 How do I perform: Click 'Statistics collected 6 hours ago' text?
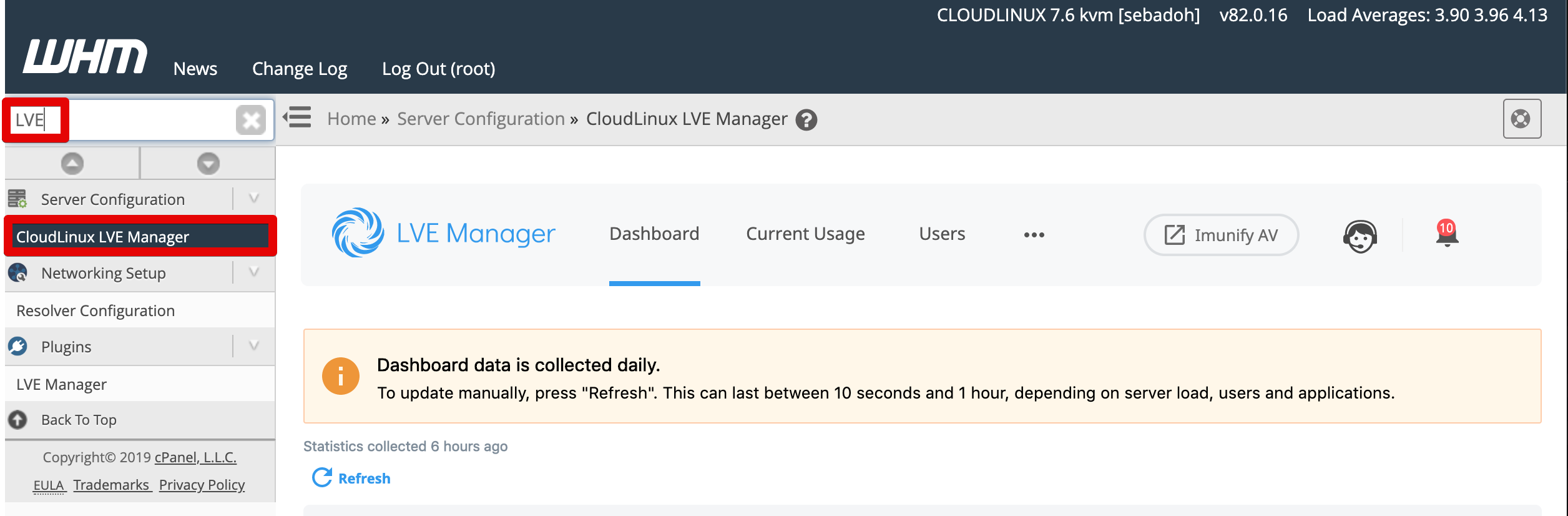(x=405, y=446)
